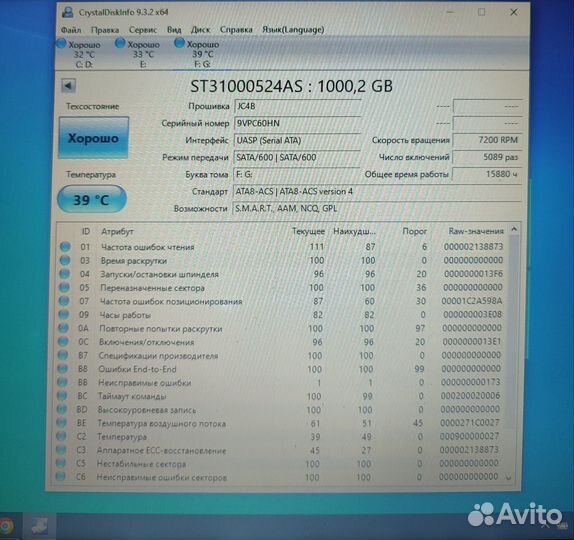The image size is (574, 540).
Task: Click status icon of Таймаут команды row
Action: click(x=62, y=396)
